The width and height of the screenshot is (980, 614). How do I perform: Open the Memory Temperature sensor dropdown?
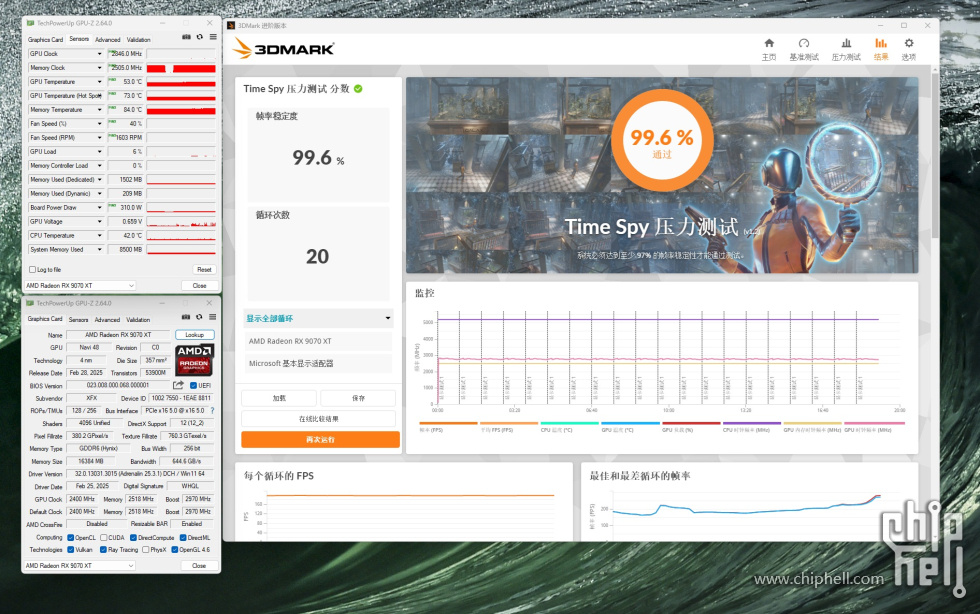click(99, 109)
